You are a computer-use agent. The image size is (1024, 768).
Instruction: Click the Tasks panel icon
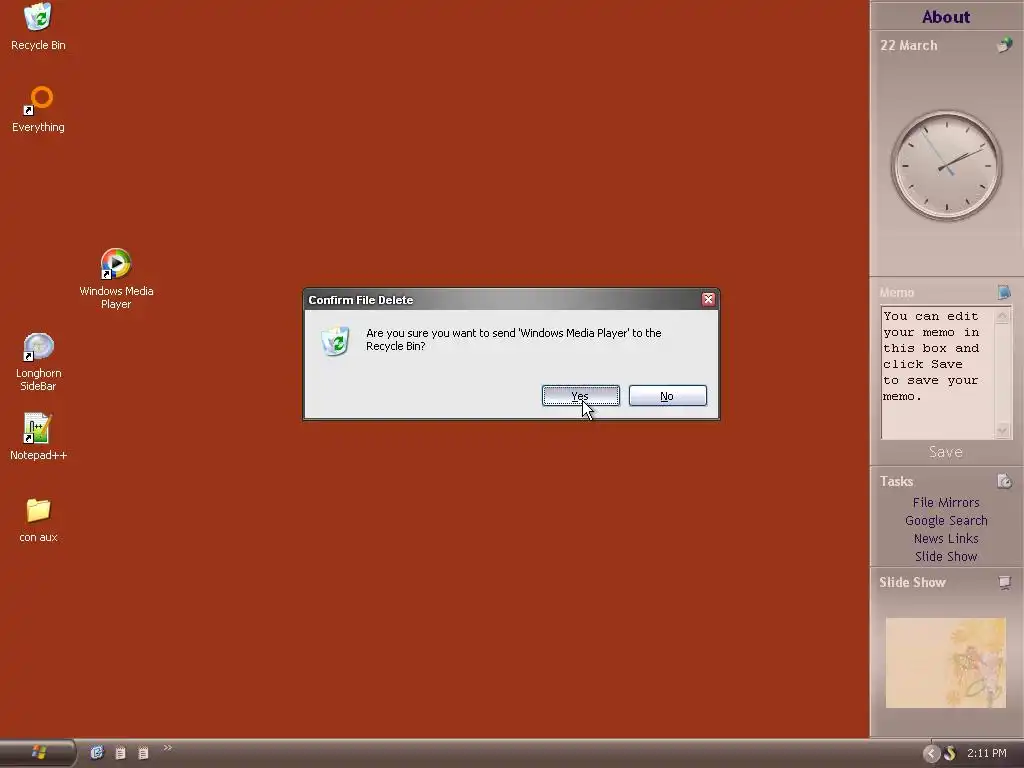pyautogui.click(x=1004, y=481)
